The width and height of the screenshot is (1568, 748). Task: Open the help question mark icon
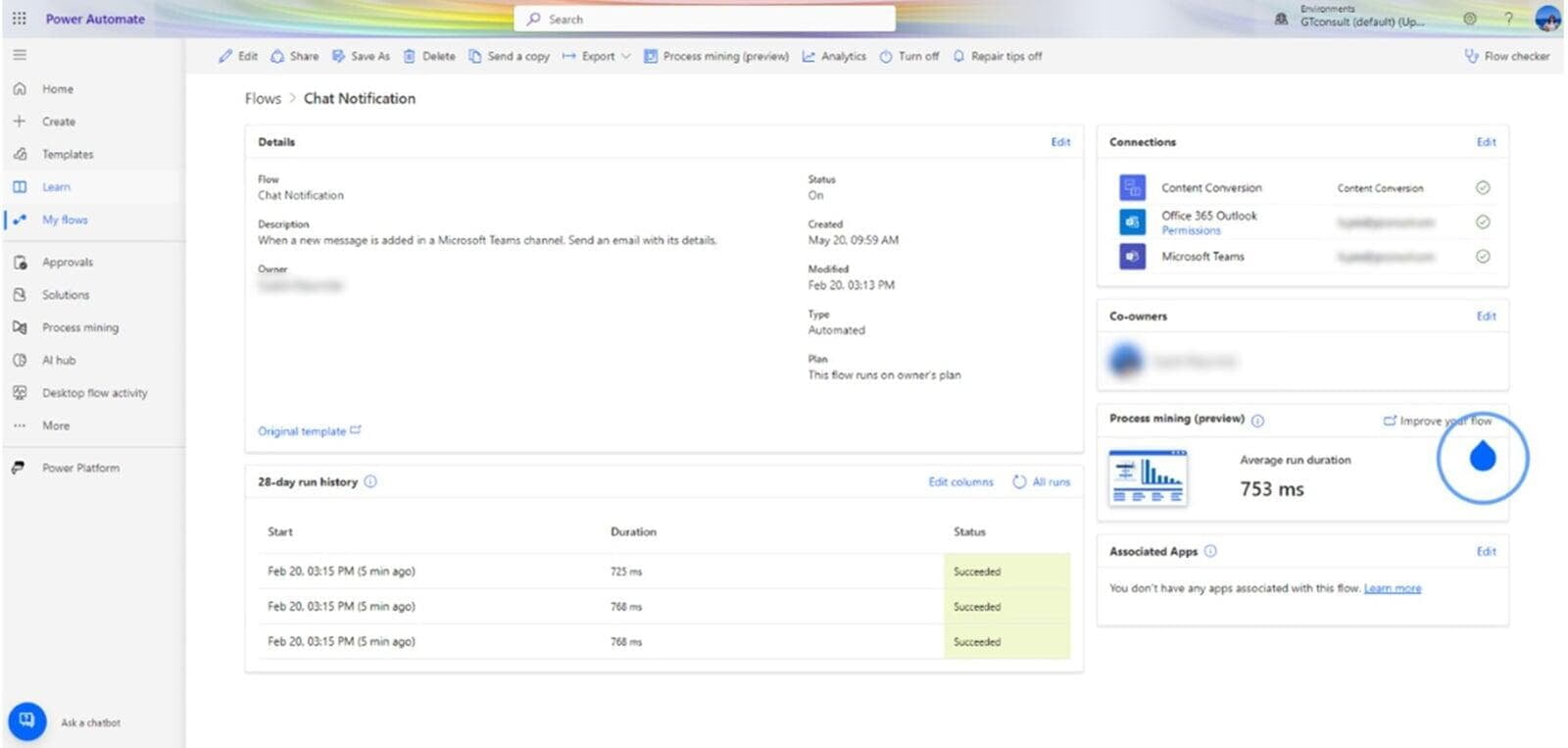click(x=1508, y=19)
